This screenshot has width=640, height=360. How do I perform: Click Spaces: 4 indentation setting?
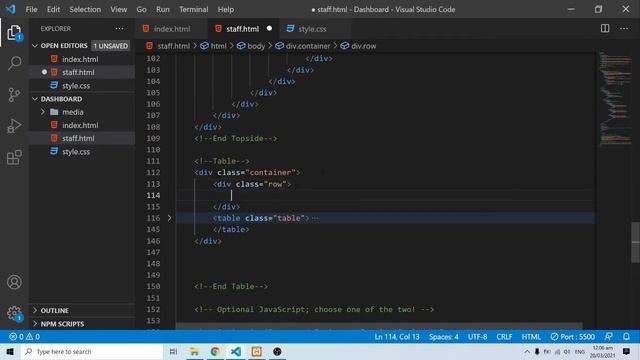point(443,337)
